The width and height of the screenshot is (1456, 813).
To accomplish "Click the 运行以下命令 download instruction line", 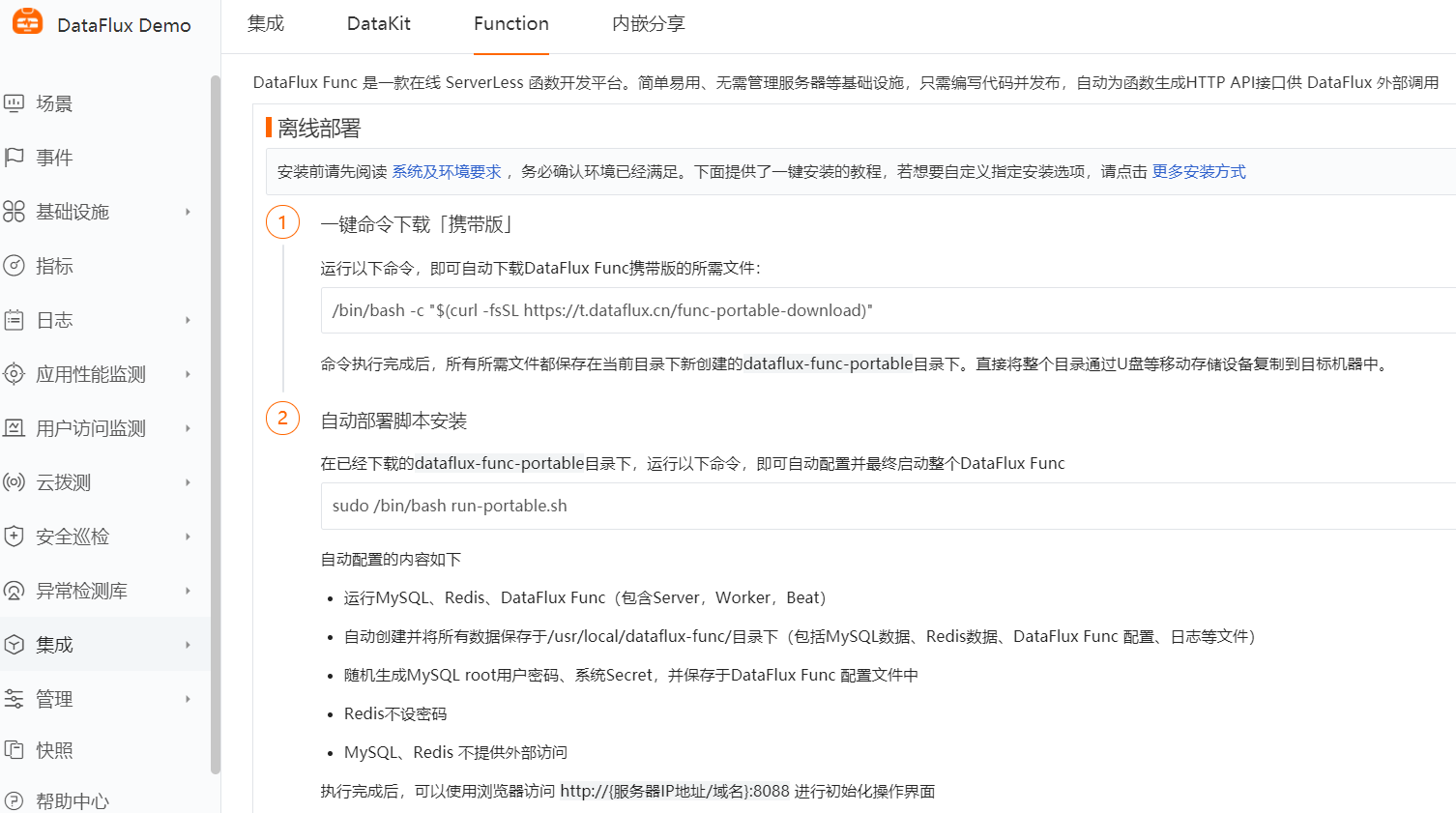I will [540, 268].
